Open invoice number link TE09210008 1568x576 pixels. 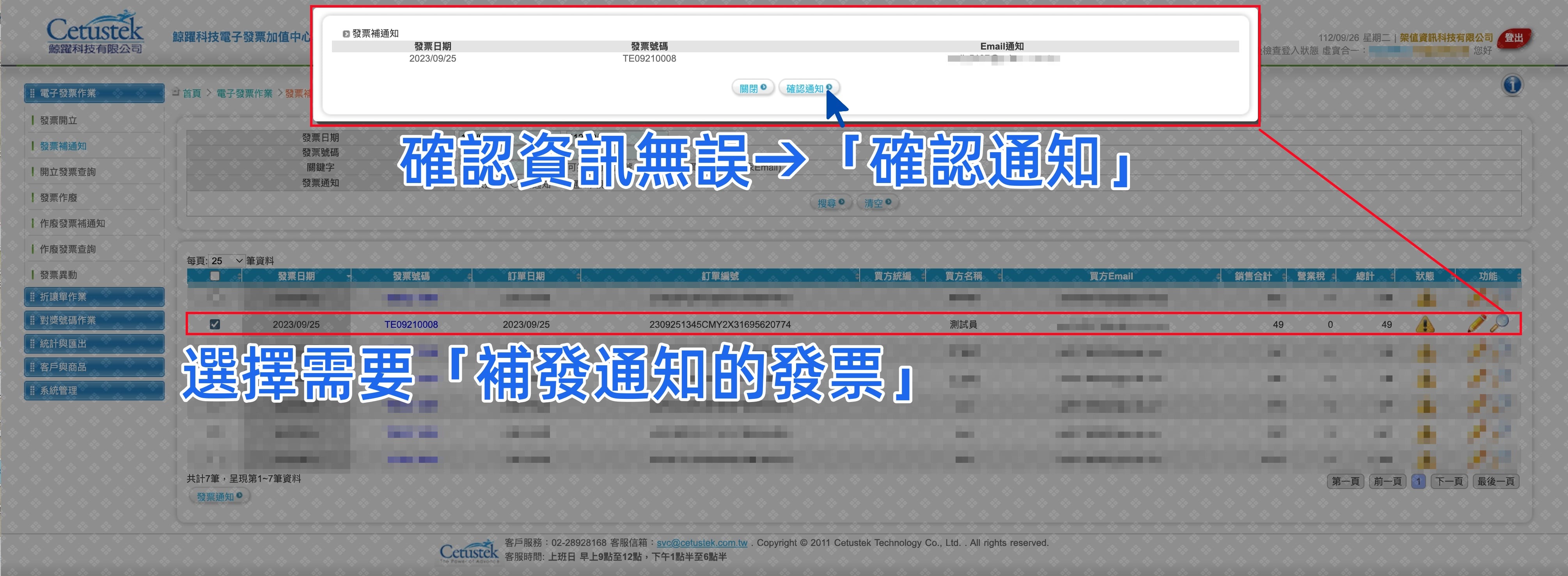pos(411,325)
